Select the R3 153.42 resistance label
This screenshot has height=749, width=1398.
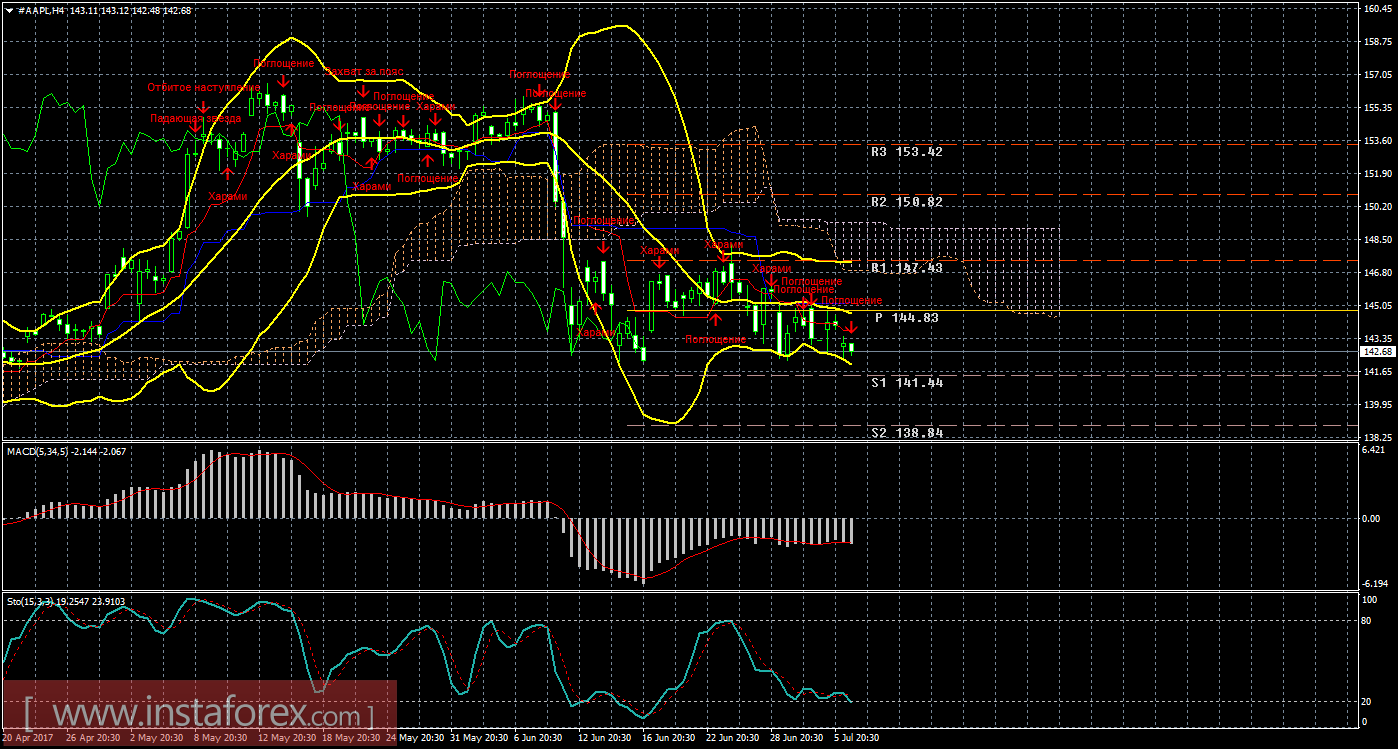(x=906, y=152)
